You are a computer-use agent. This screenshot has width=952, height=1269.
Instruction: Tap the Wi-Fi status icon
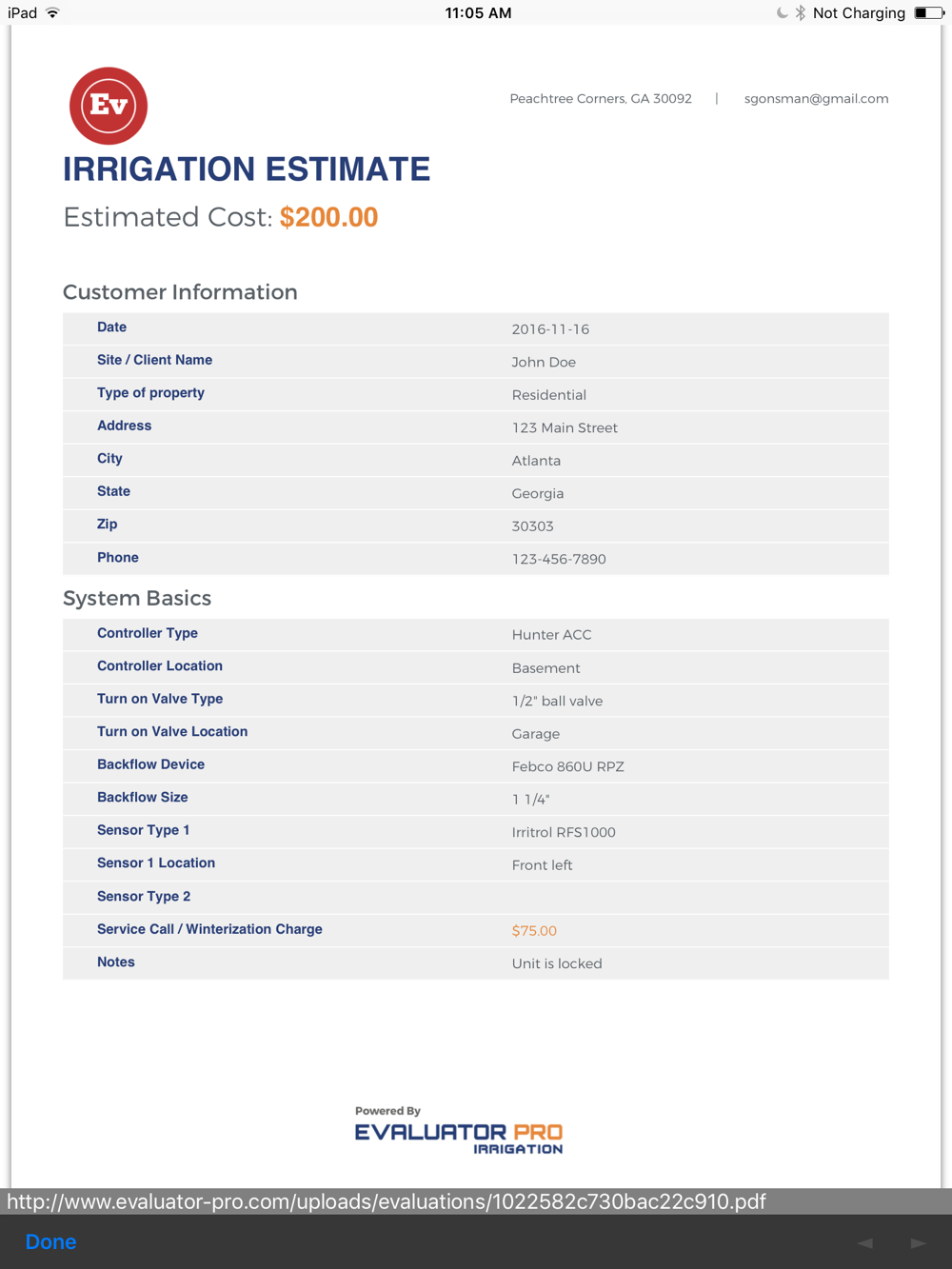[53, 12]
